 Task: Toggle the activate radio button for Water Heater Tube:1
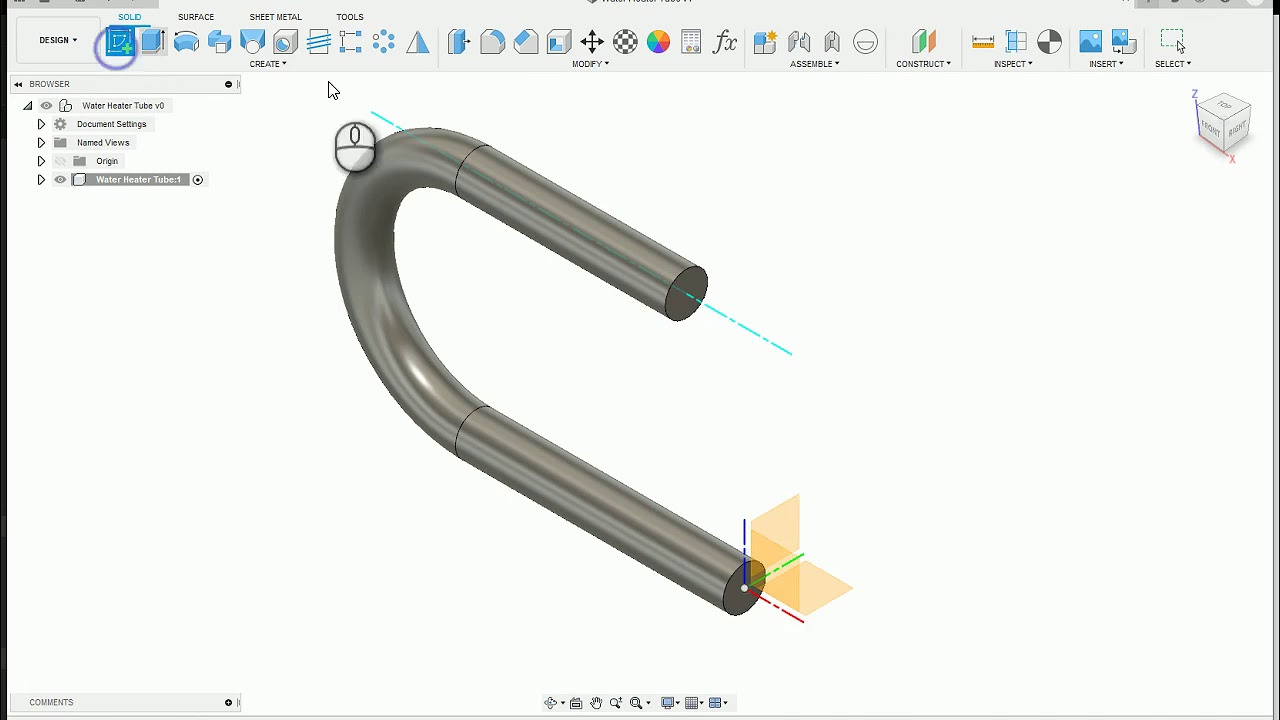198,180
